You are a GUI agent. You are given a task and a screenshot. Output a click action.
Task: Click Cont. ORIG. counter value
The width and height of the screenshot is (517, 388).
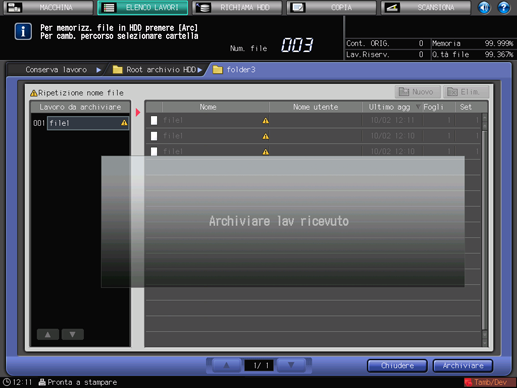[x=421, y=43]
